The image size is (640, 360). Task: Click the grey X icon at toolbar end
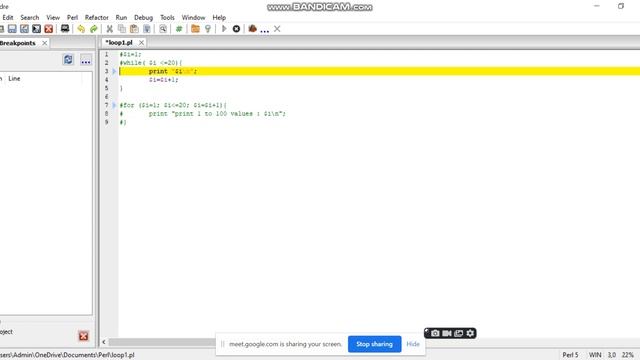[277, 29]
